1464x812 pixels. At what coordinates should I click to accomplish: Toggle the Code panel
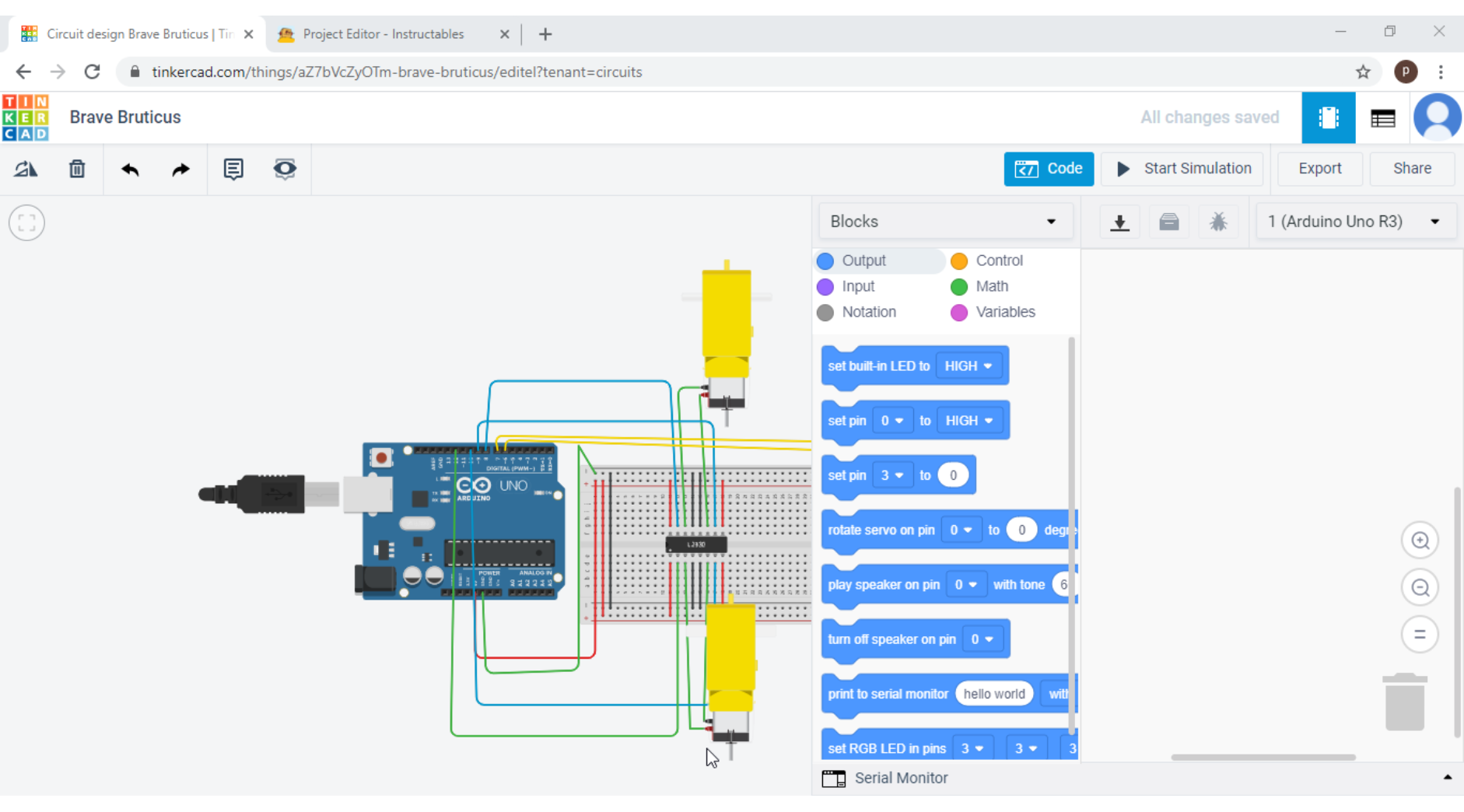point(1049,169)
